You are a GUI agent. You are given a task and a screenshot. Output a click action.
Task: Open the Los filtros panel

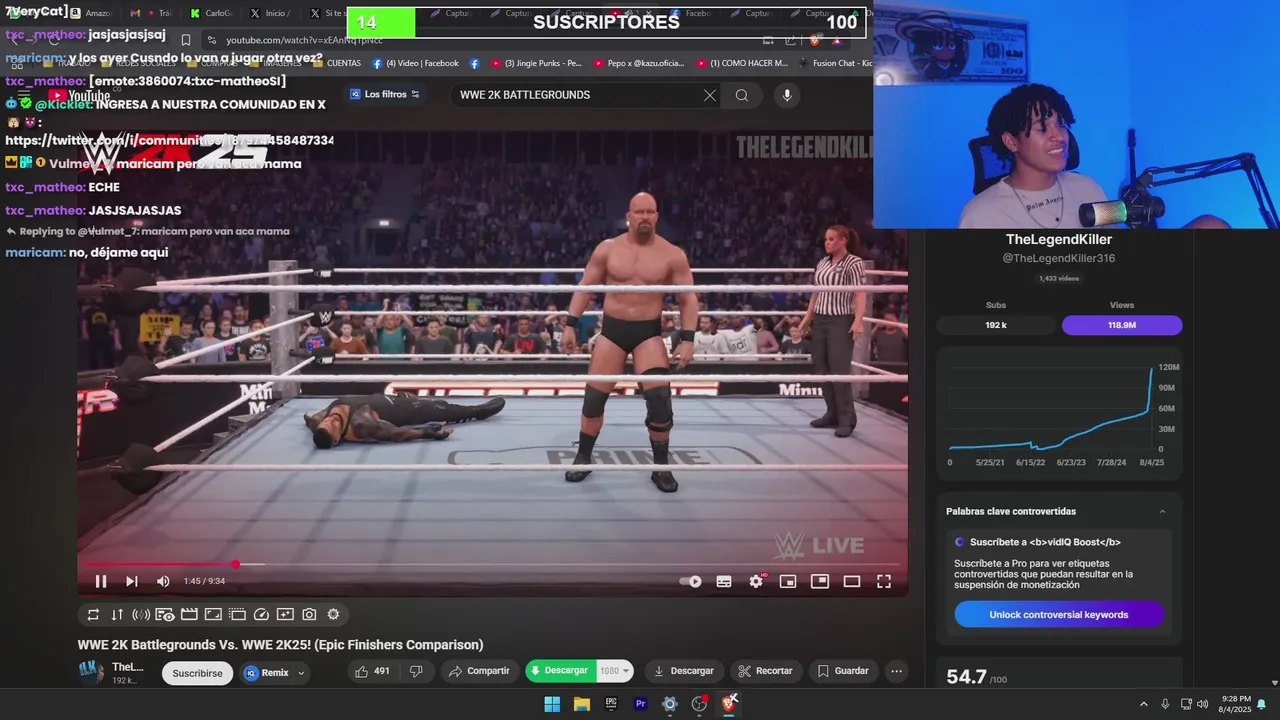(385, 94)
